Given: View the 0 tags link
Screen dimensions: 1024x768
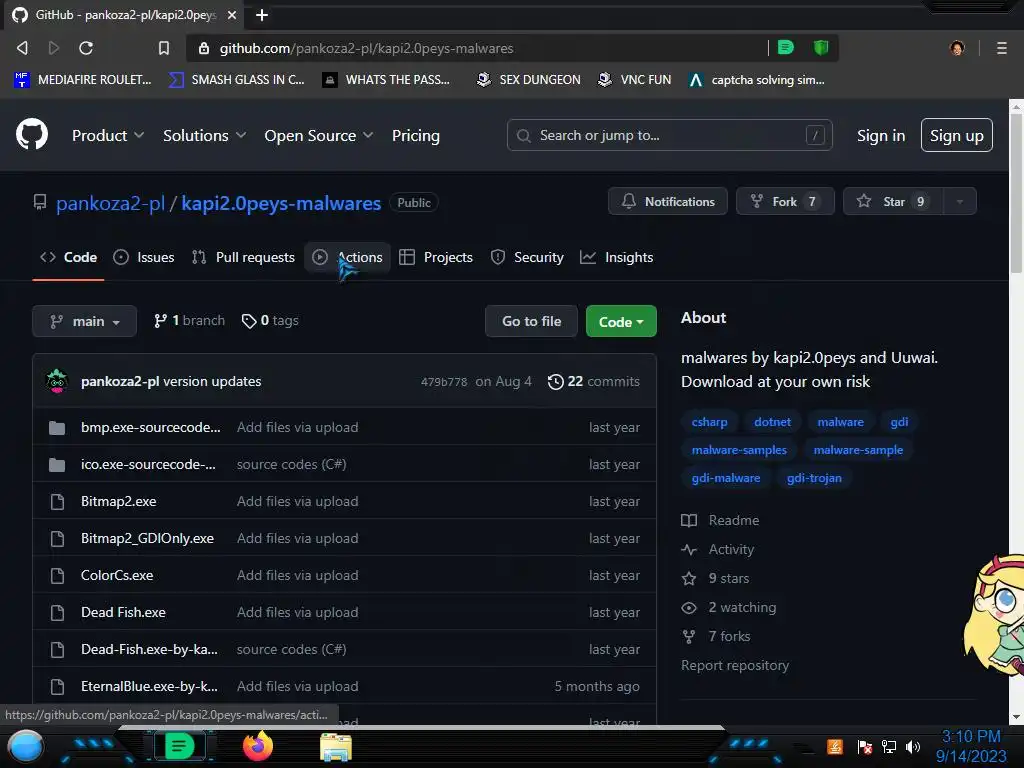Looking at the screenshot, I should click(270, 321).
